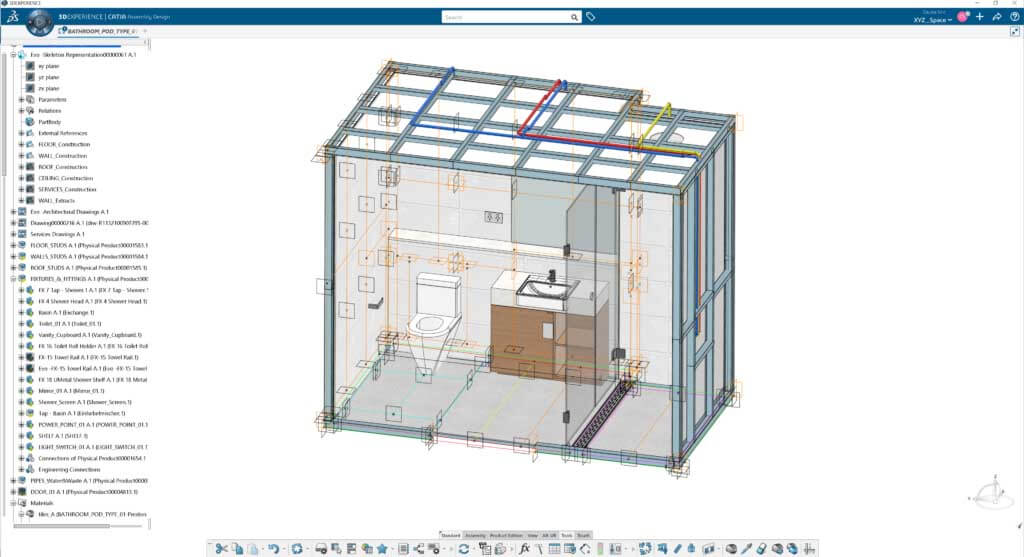Click the Paste icon in bottom toolbar

(x=253, y=549)
